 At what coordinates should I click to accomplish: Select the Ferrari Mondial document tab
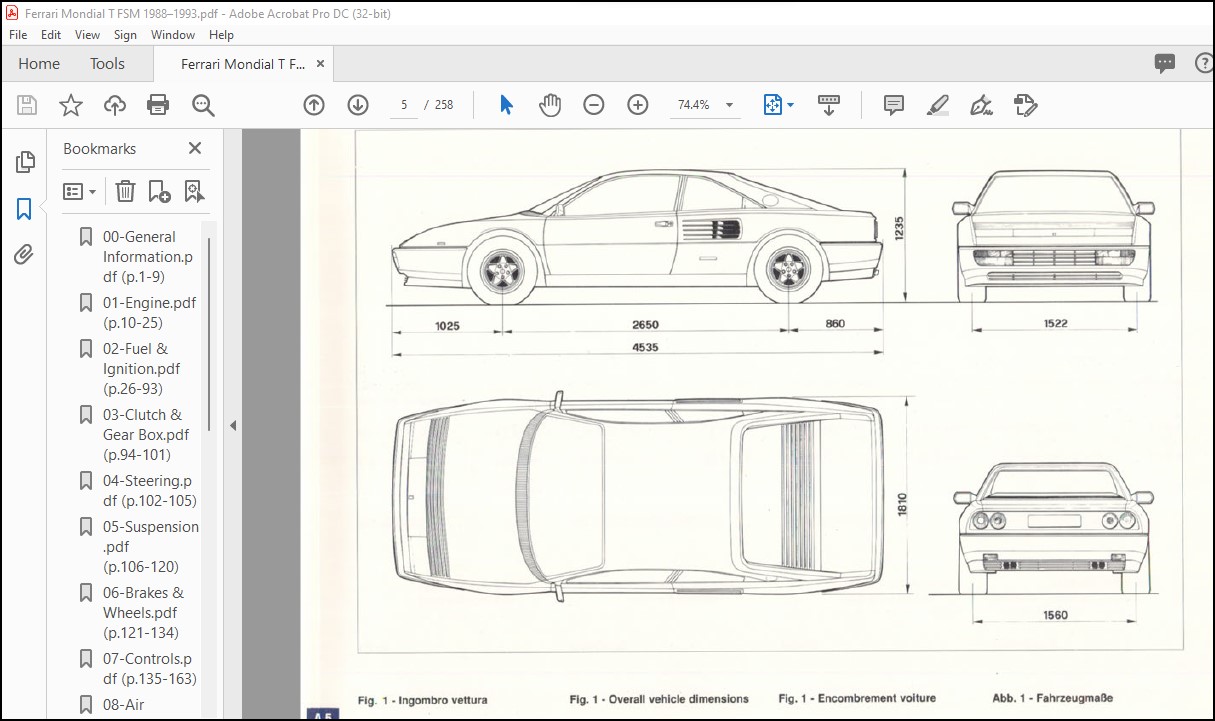pos(242,64)
